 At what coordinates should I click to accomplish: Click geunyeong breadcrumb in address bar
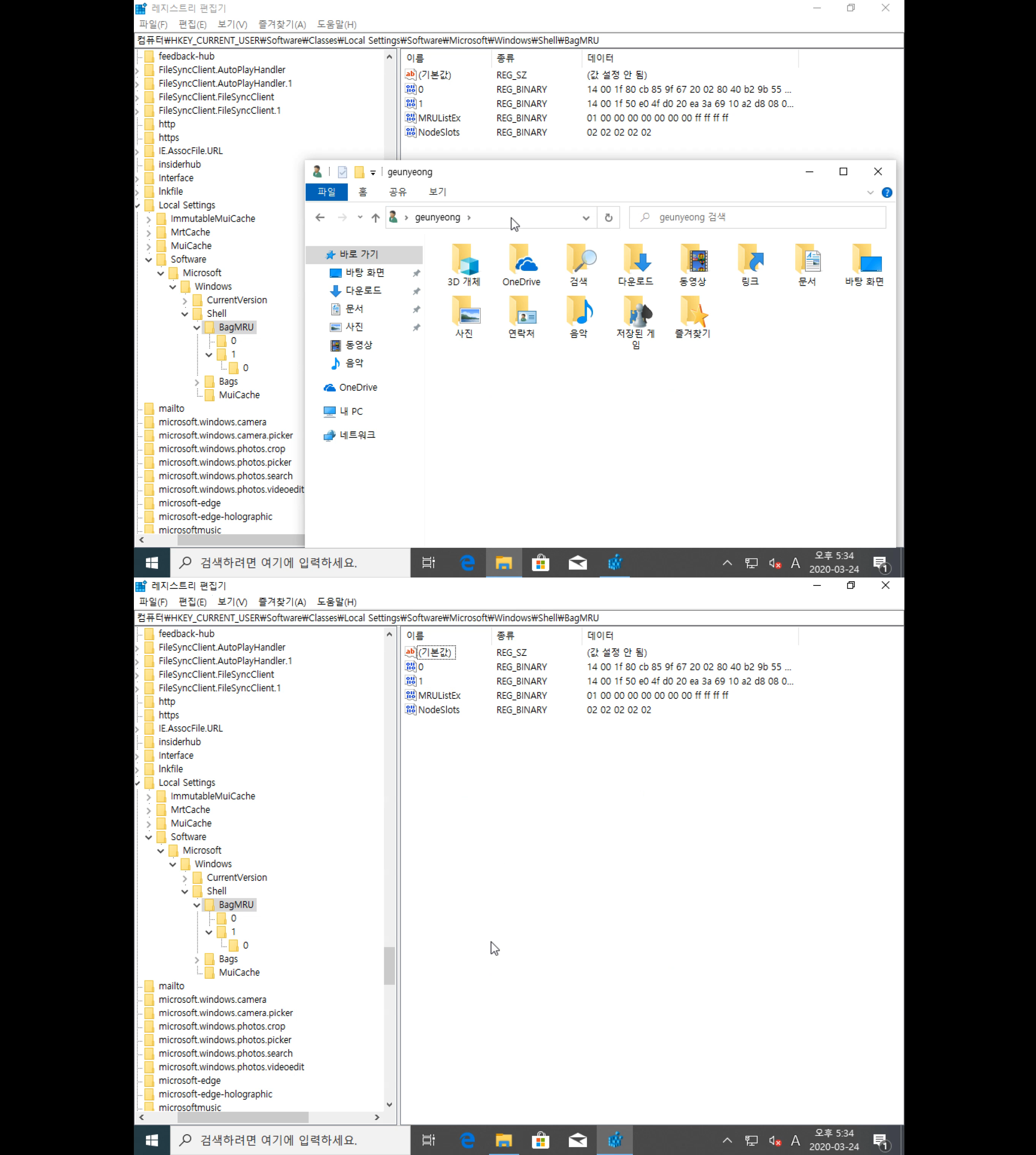pyautogui.click(x=437, y=218)
